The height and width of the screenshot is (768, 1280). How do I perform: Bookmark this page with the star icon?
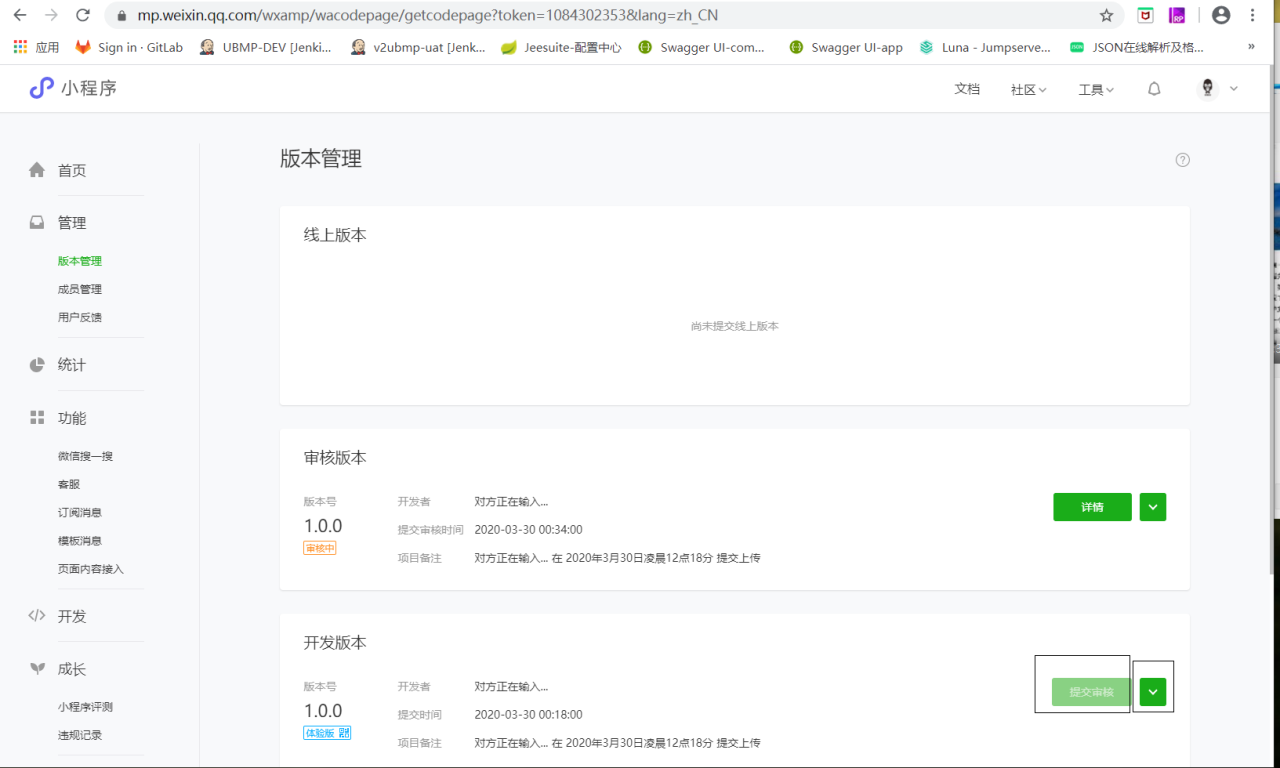1106,16
